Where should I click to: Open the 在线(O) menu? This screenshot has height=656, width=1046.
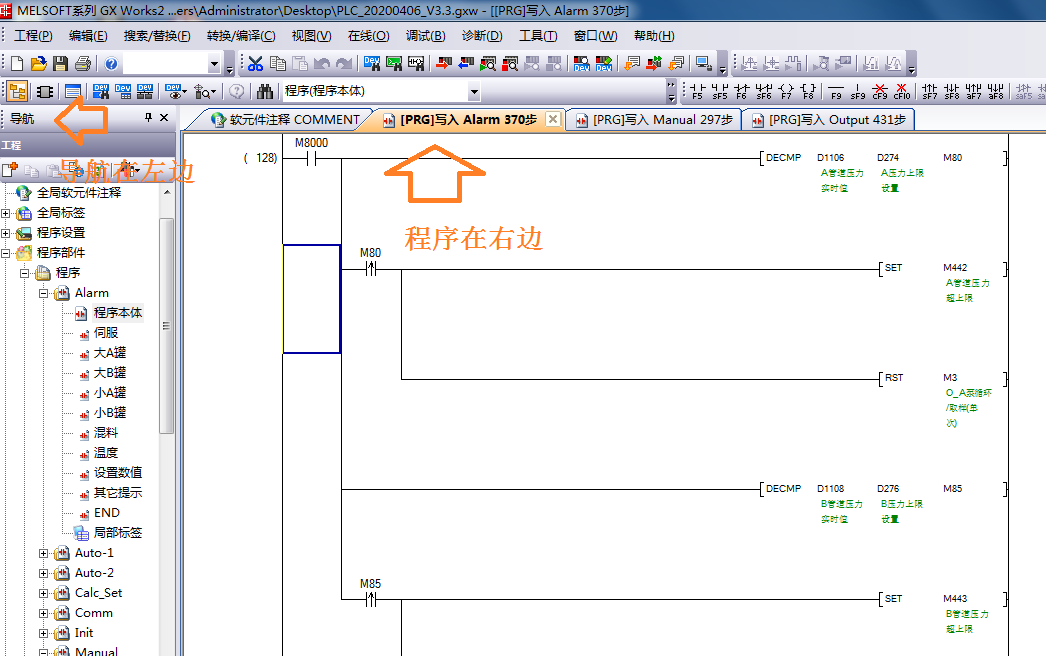368,36
